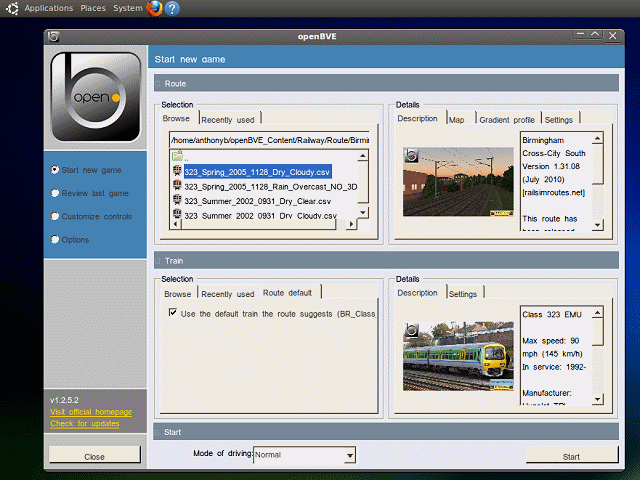Switch to train Recently used tab

click(228, 294)
